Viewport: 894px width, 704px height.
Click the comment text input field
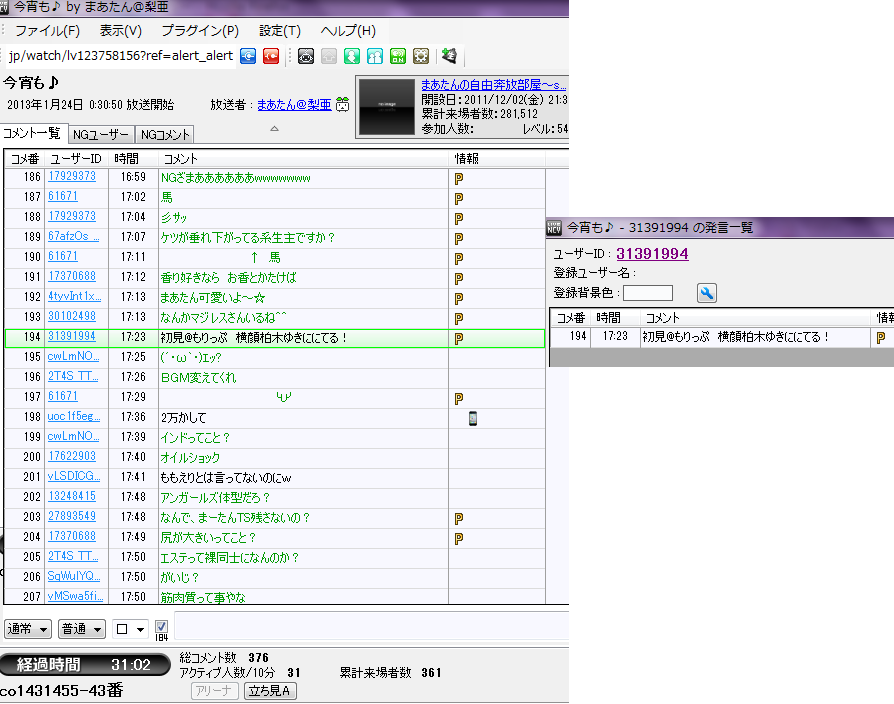[x=371, y=625]
